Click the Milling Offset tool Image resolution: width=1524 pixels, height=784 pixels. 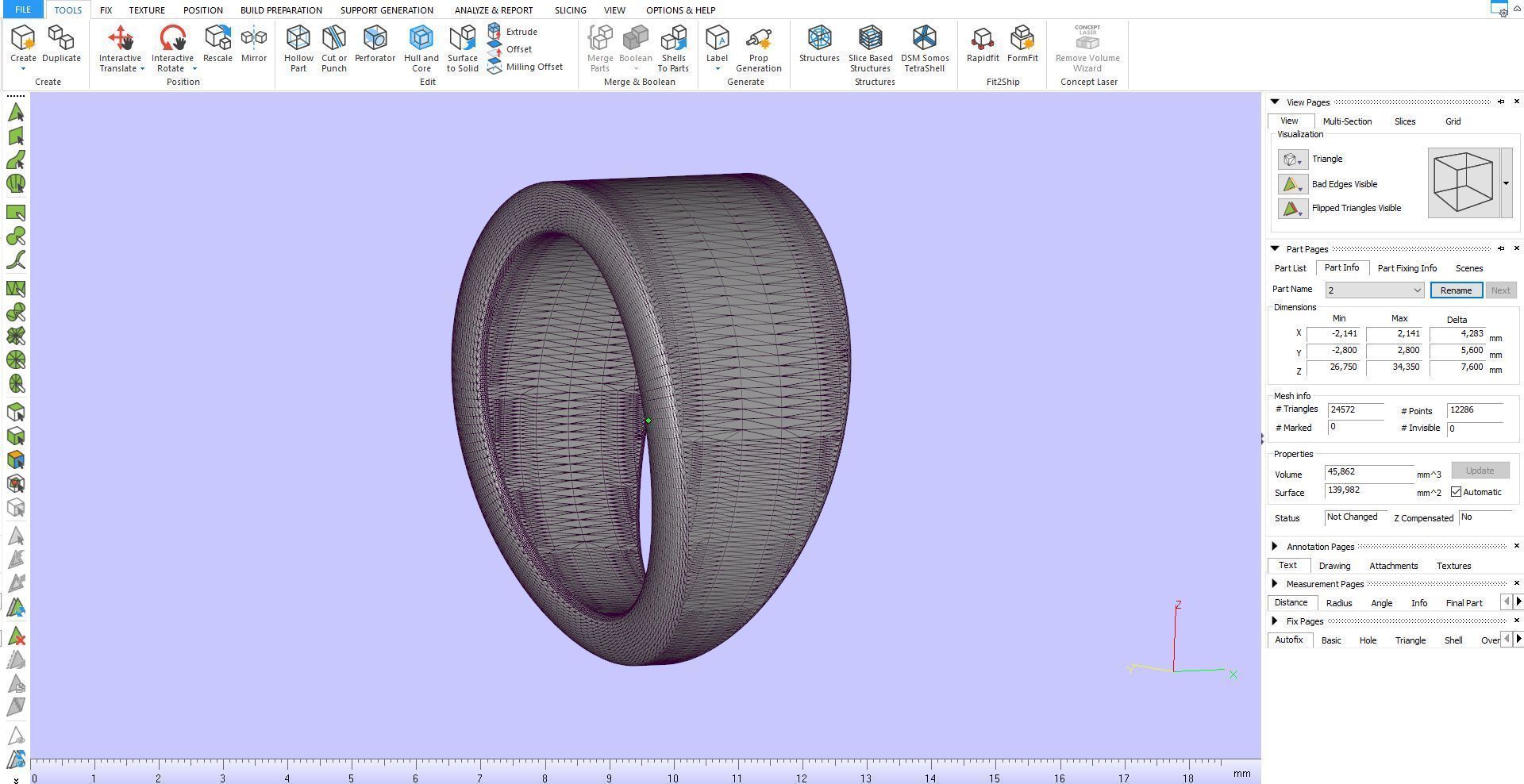525,67
